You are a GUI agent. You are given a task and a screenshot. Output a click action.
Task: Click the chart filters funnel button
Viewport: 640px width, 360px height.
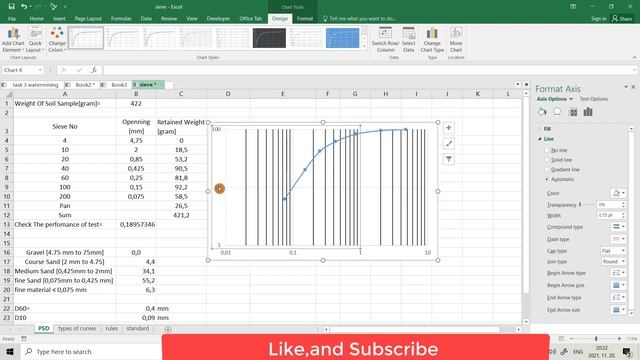click(449, 159)
